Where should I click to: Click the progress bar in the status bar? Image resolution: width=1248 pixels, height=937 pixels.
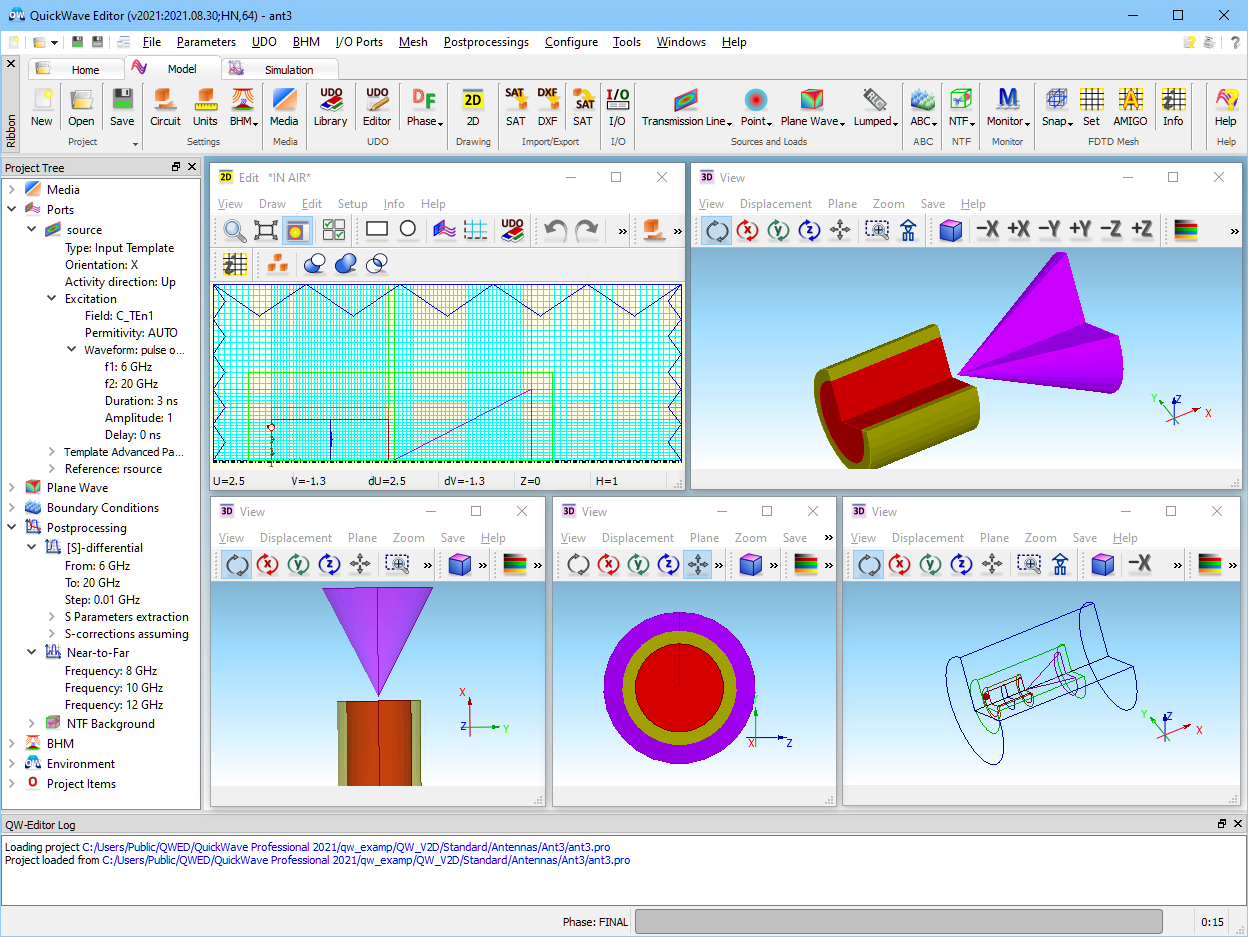tap(899, 921)
